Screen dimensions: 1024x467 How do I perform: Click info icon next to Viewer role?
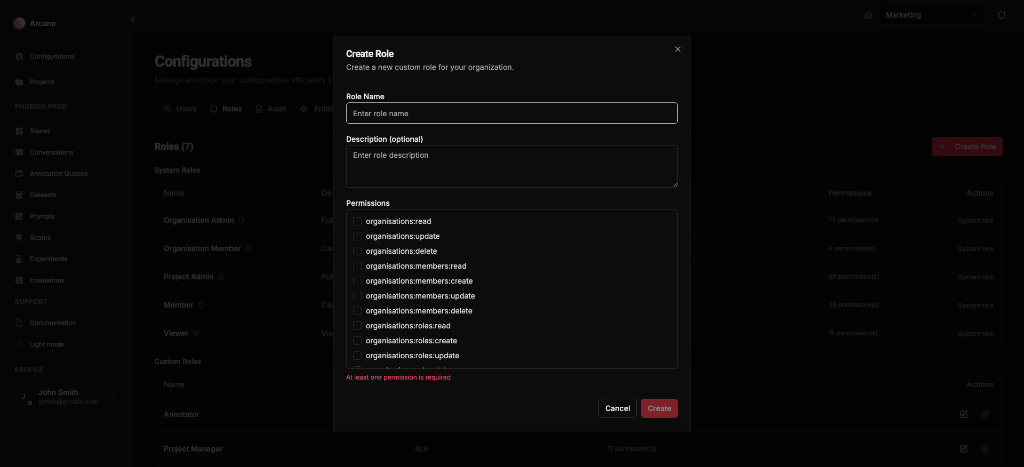[196, 333]
